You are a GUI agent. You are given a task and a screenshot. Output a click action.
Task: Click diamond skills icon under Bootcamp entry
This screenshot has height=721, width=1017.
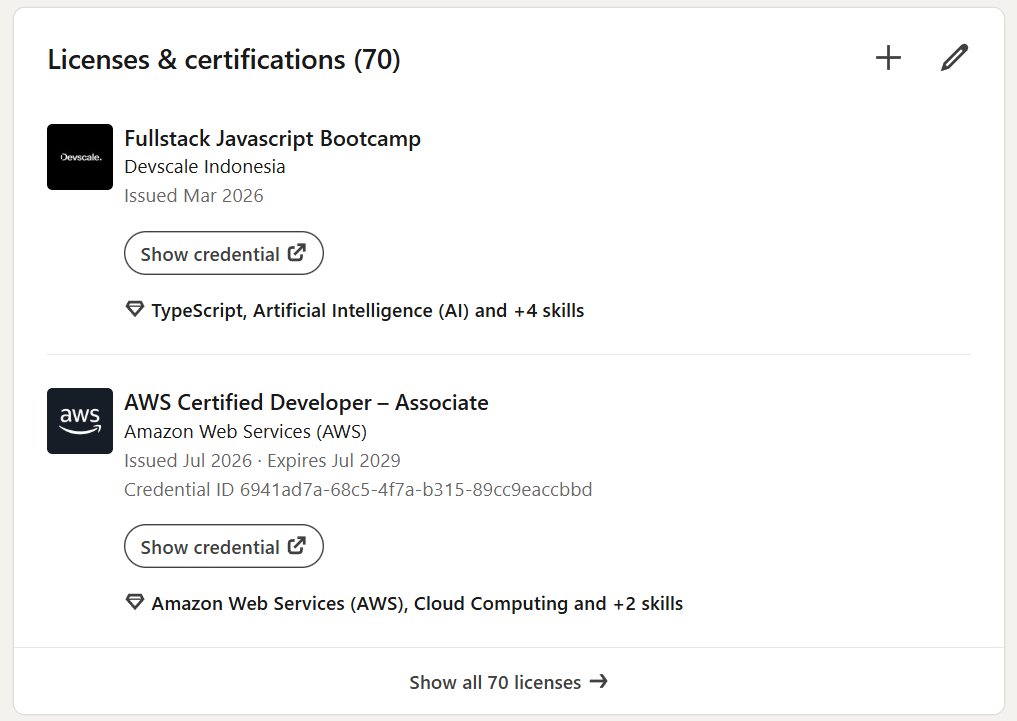pyautogui.click(x=134, y=309)
